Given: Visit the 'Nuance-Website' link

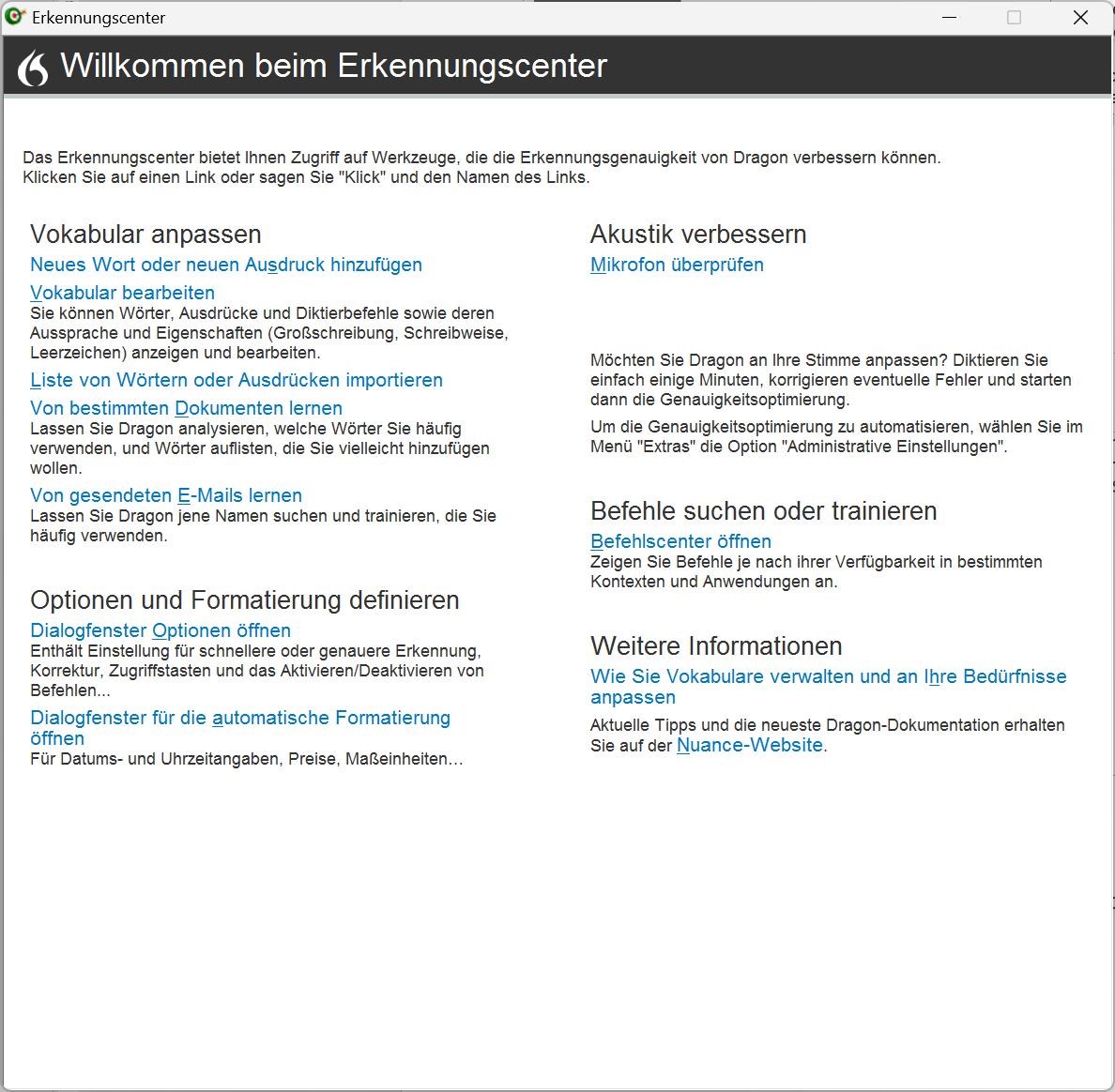Looking at the screenshot, I should coord(750,745).
